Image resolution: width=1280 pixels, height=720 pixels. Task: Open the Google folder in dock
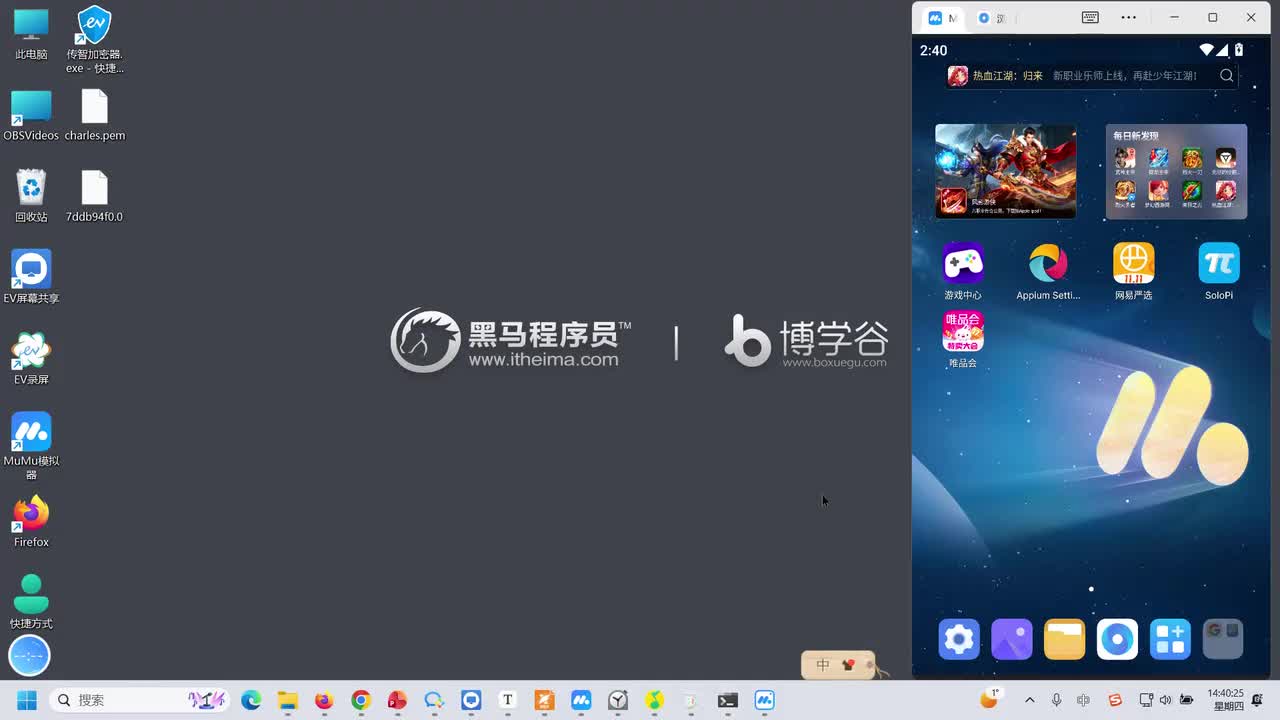pos(1223,639)
